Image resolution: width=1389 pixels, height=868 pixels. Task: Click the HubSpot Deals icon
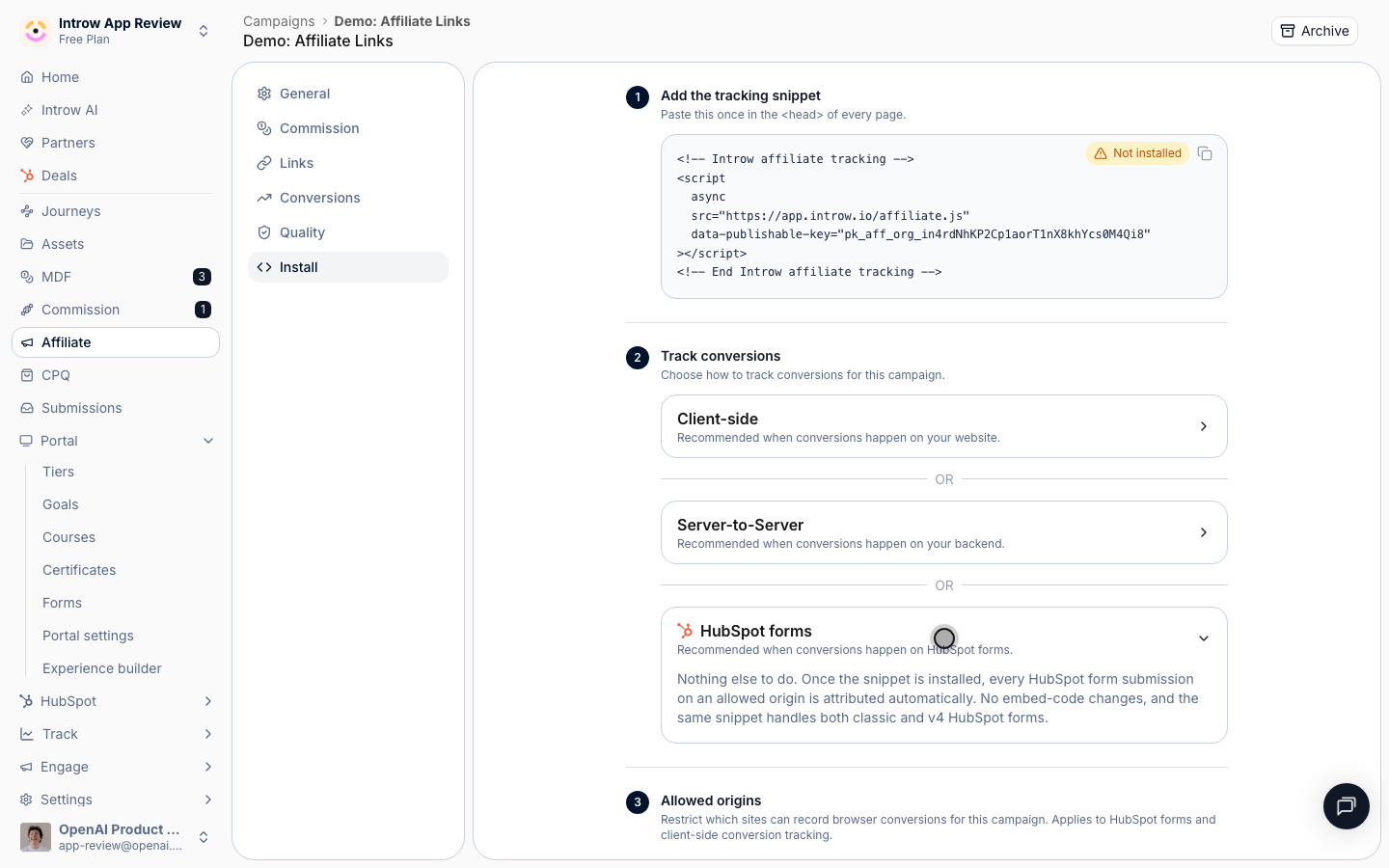coord(27,176)
